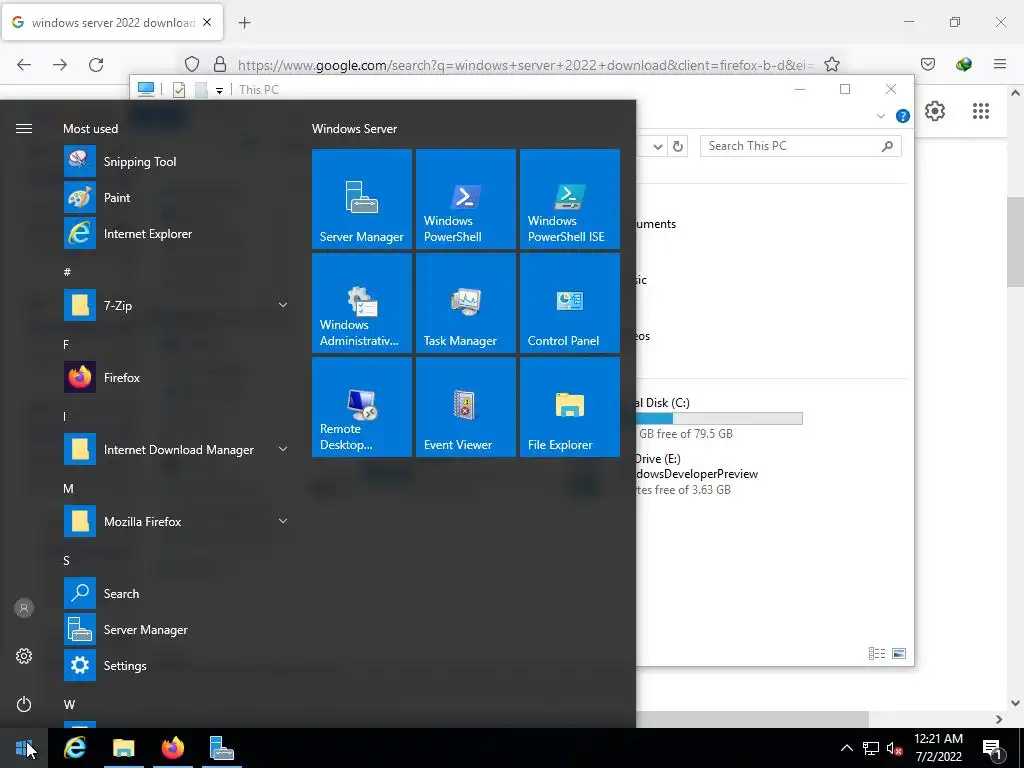Open the Settings gear in the Start sidebar
1024x768 pixels.
24,656
